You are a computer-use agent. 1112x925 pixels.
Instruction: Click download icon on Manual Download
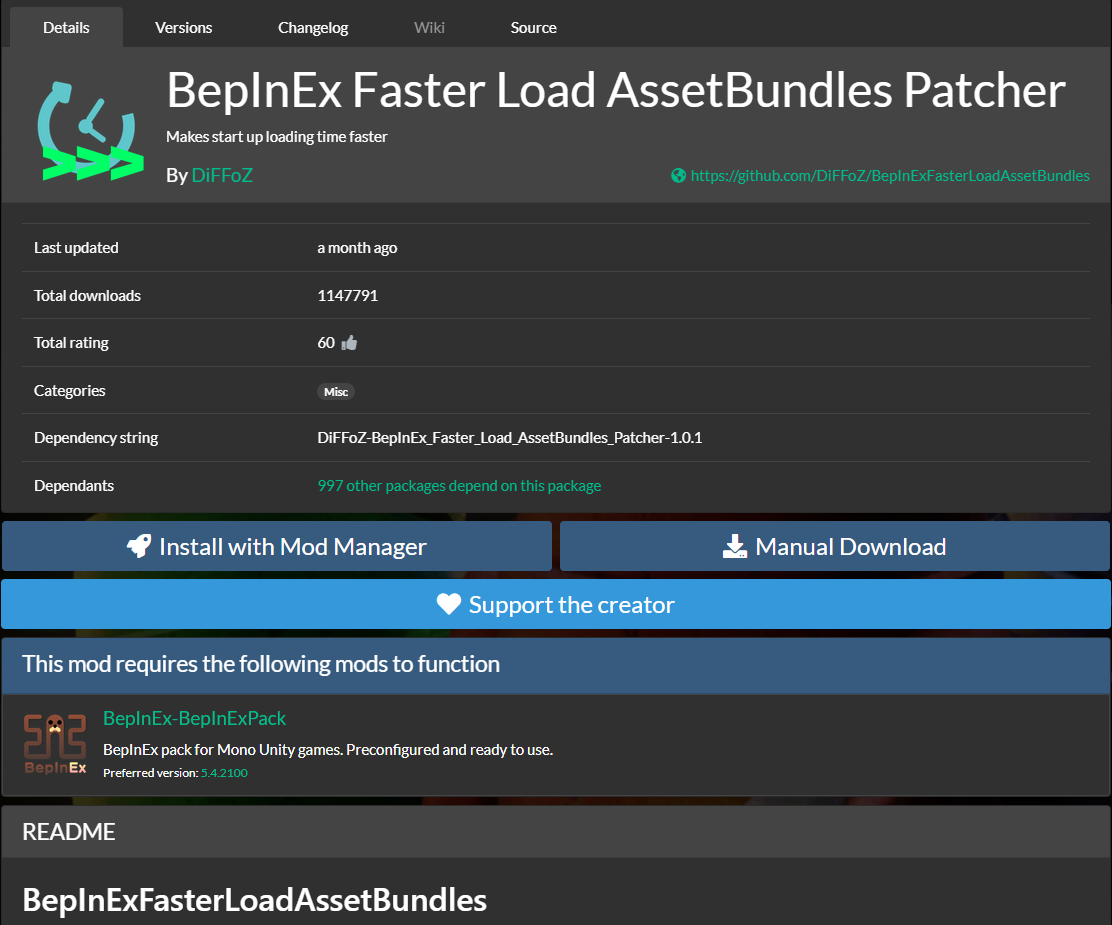[735, 546]
